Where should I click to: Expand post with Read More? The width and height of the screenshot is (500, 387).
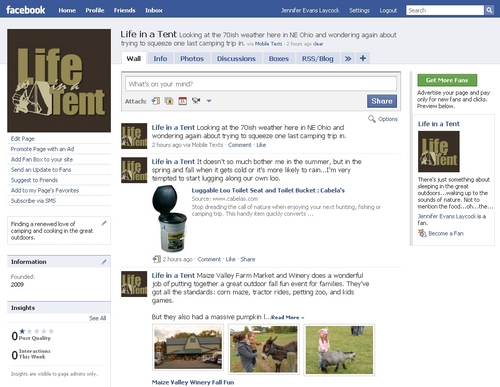(287, 318)
